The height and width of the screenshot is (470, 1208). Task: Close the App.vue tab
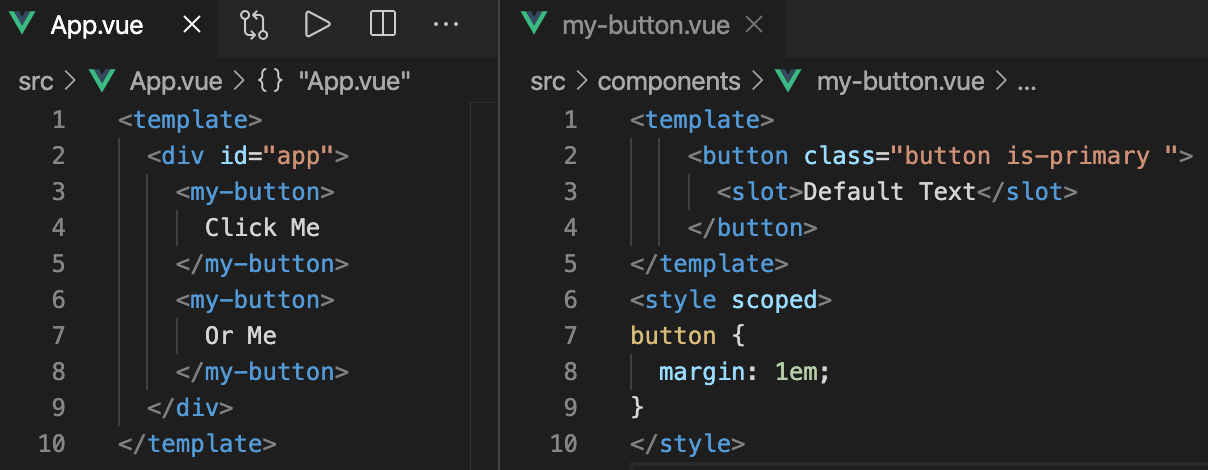pos(191,25)
